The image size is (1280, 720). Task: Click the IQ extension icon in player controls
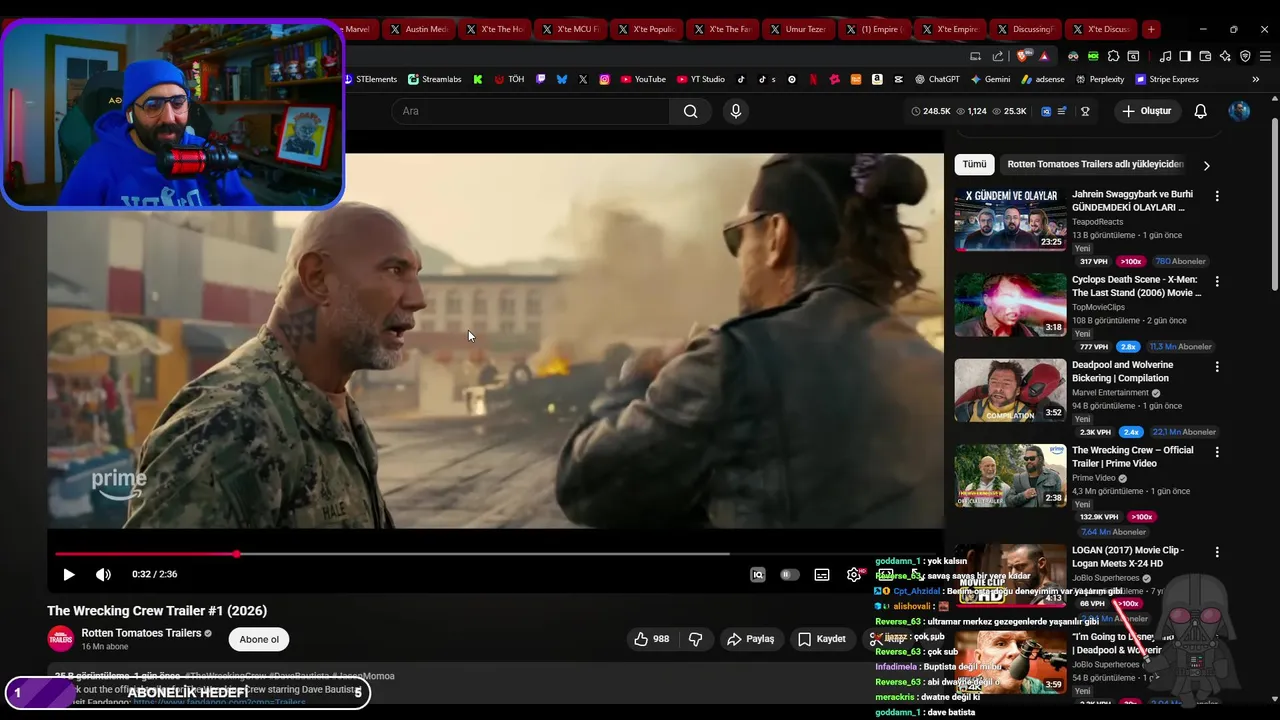(x=758, y=575)
